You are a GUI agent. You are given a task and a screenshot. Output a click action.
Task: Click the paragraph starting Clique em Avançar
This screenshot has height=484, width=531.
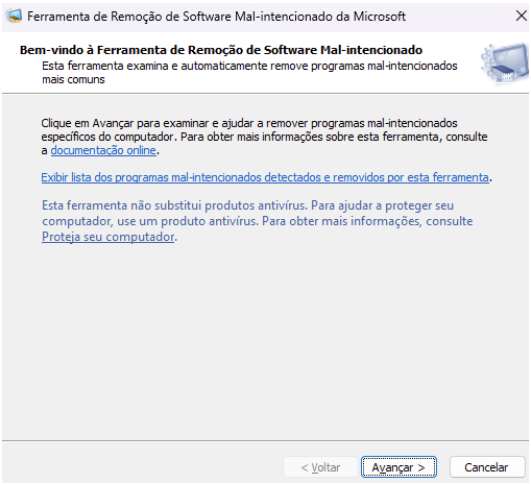point(264,136)
